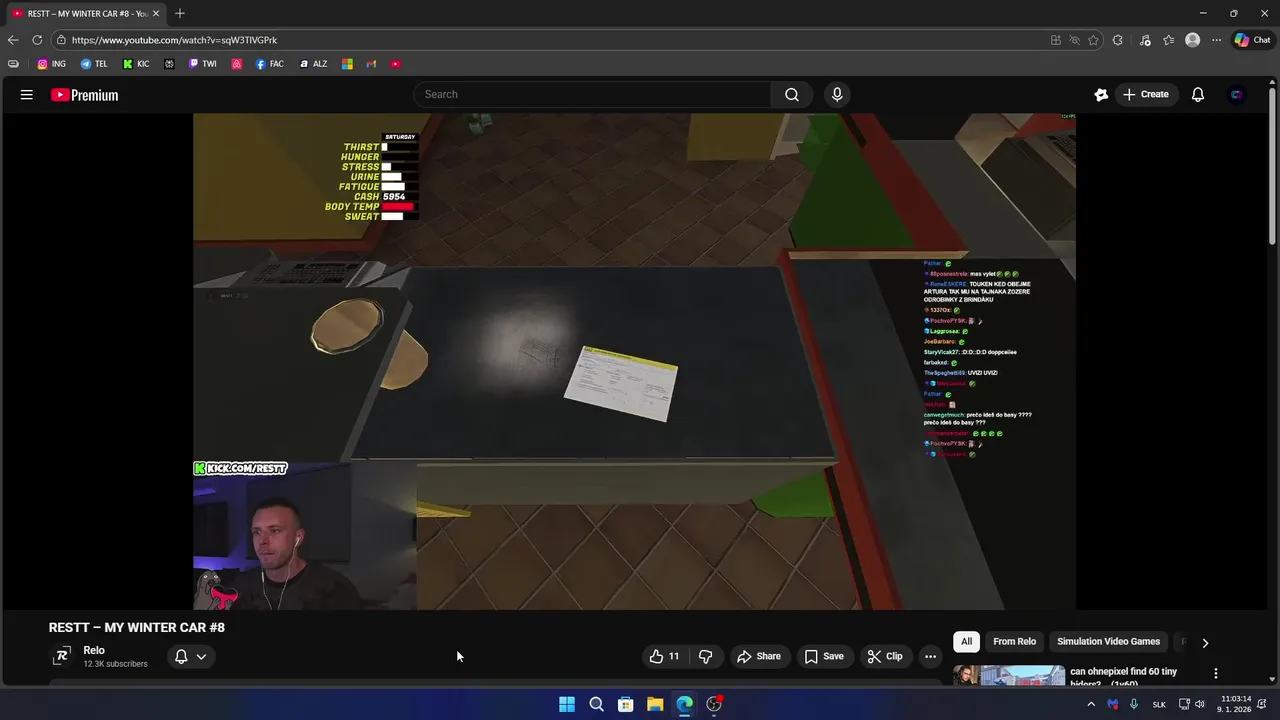Open the media control music note icon
The width and height of the screenshot is (1280, 720).
coord(1145,40)
